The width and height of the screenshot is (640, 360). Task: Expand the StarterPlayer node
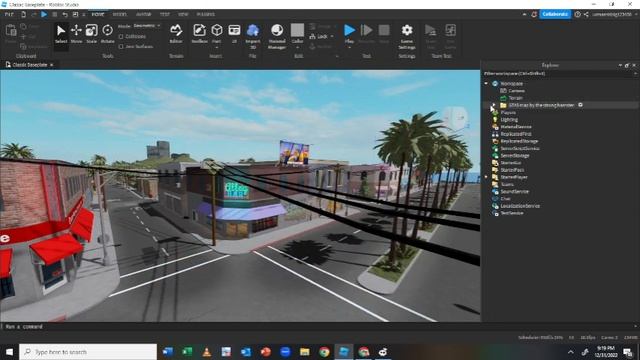point(486,177)
